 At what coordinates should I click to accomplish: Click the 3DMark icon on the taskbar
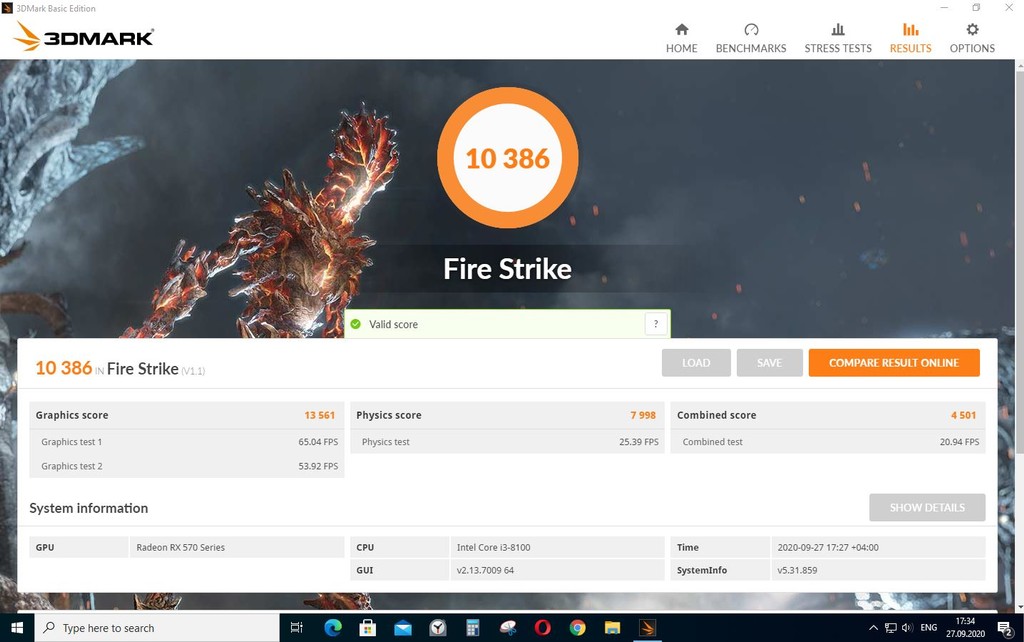click(x=647, y=628)
